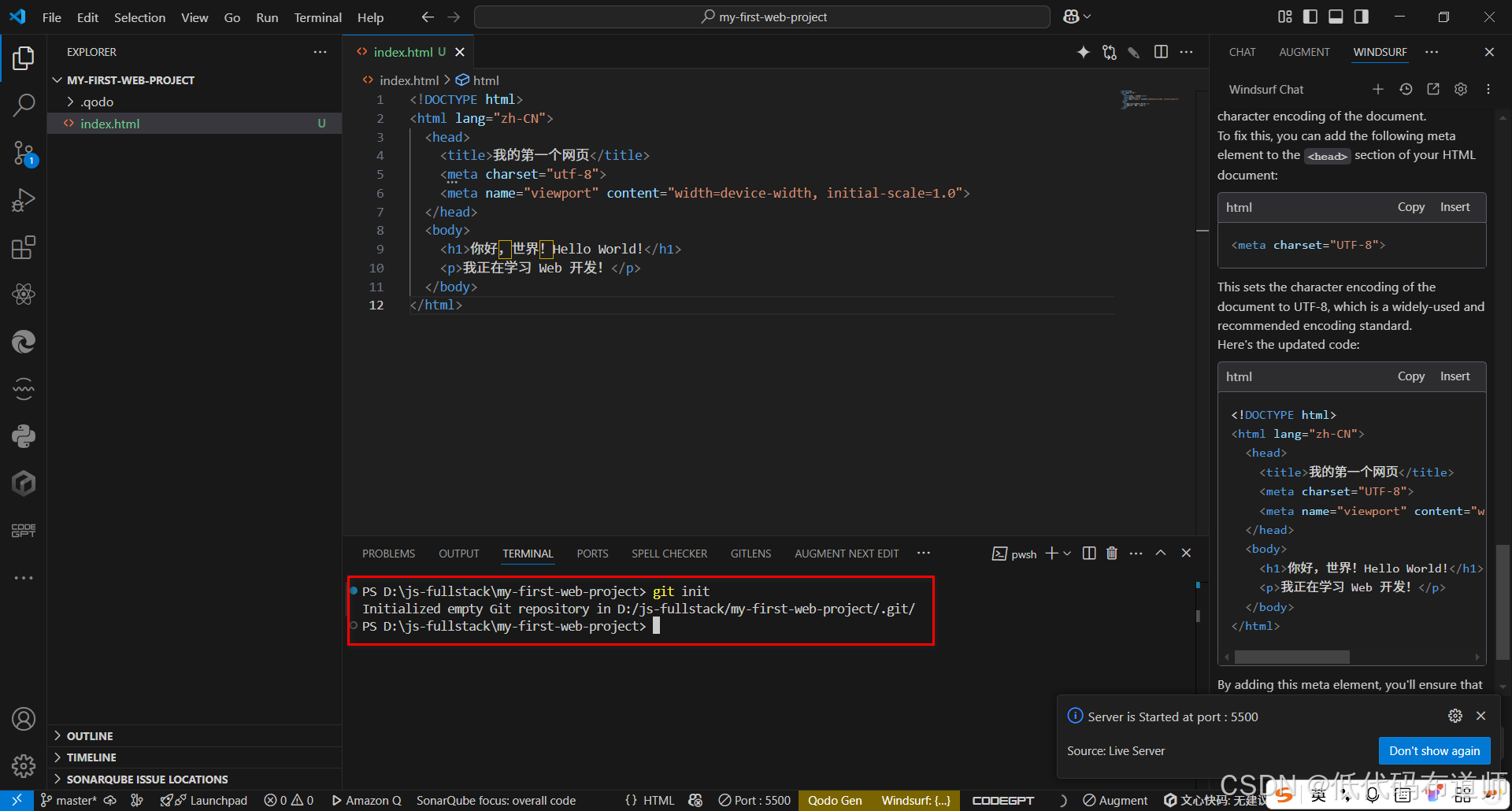This screenshot has width=1512, height=811.
Task: Maximize the terminal panel size
Action: coord(1161,554)
